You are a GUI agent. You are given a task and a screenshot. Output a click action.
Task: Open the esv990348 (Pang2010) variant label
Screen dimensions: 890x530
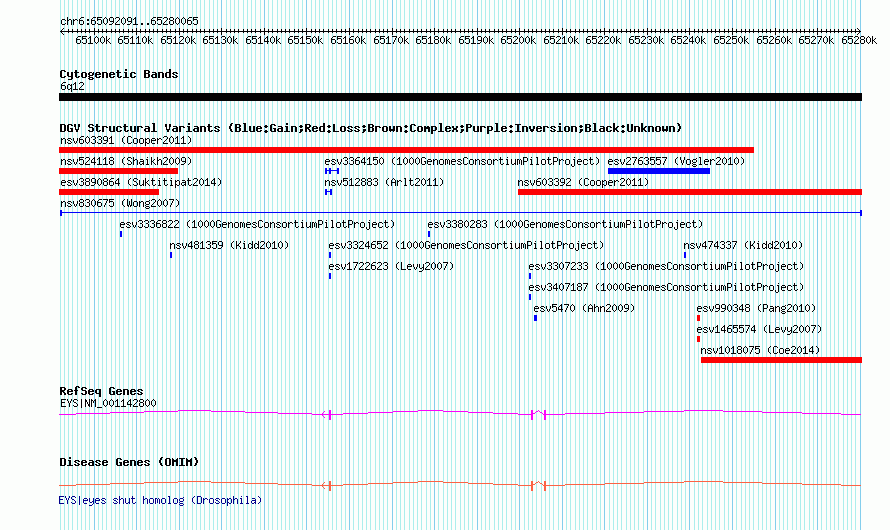(756, 309)
